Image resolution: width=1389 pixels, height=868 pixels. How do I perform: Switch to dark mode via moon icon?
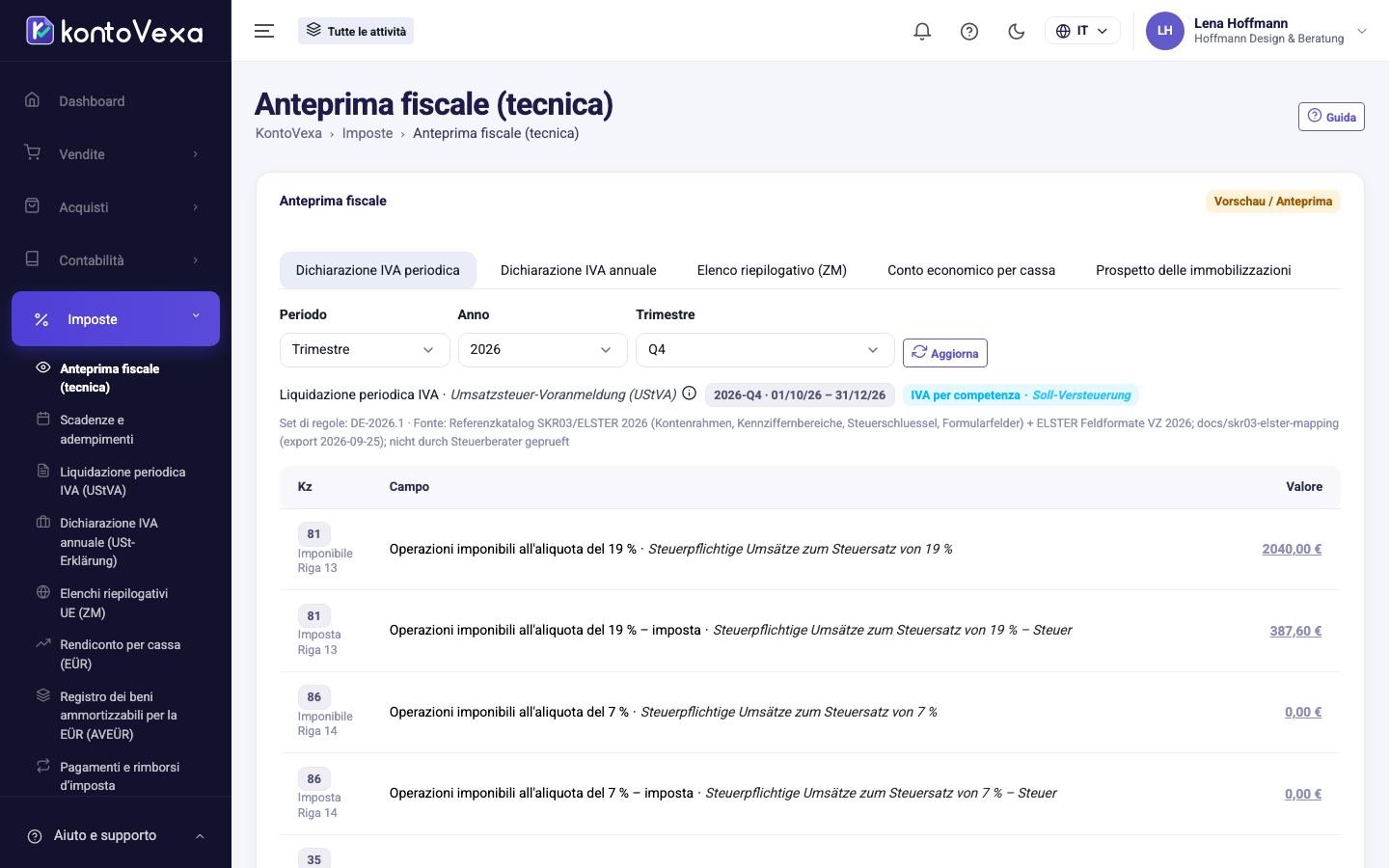point(1016,31)
